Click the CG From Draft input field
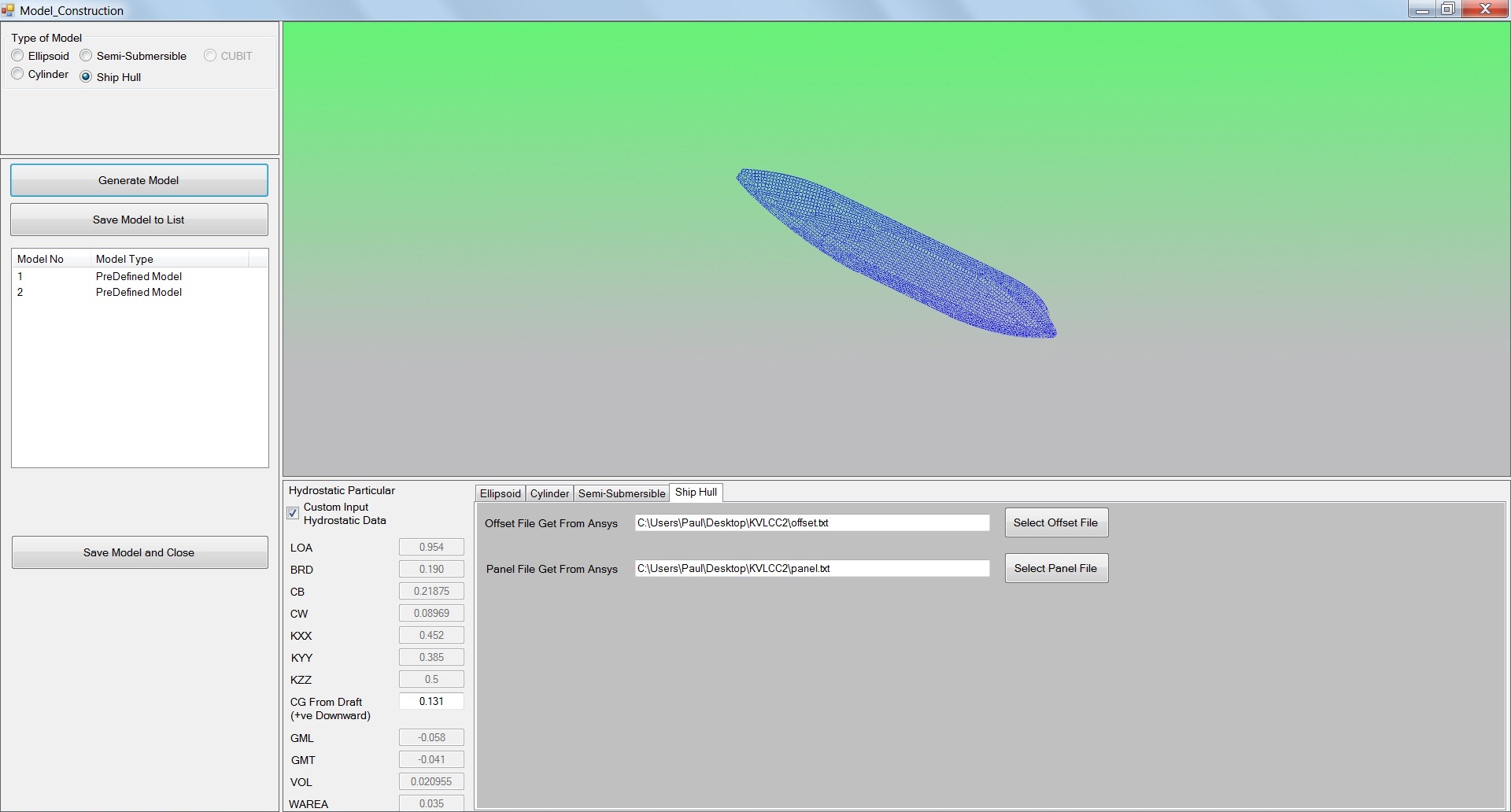This screenshot has height=812, width=1511. coord(431,701)
